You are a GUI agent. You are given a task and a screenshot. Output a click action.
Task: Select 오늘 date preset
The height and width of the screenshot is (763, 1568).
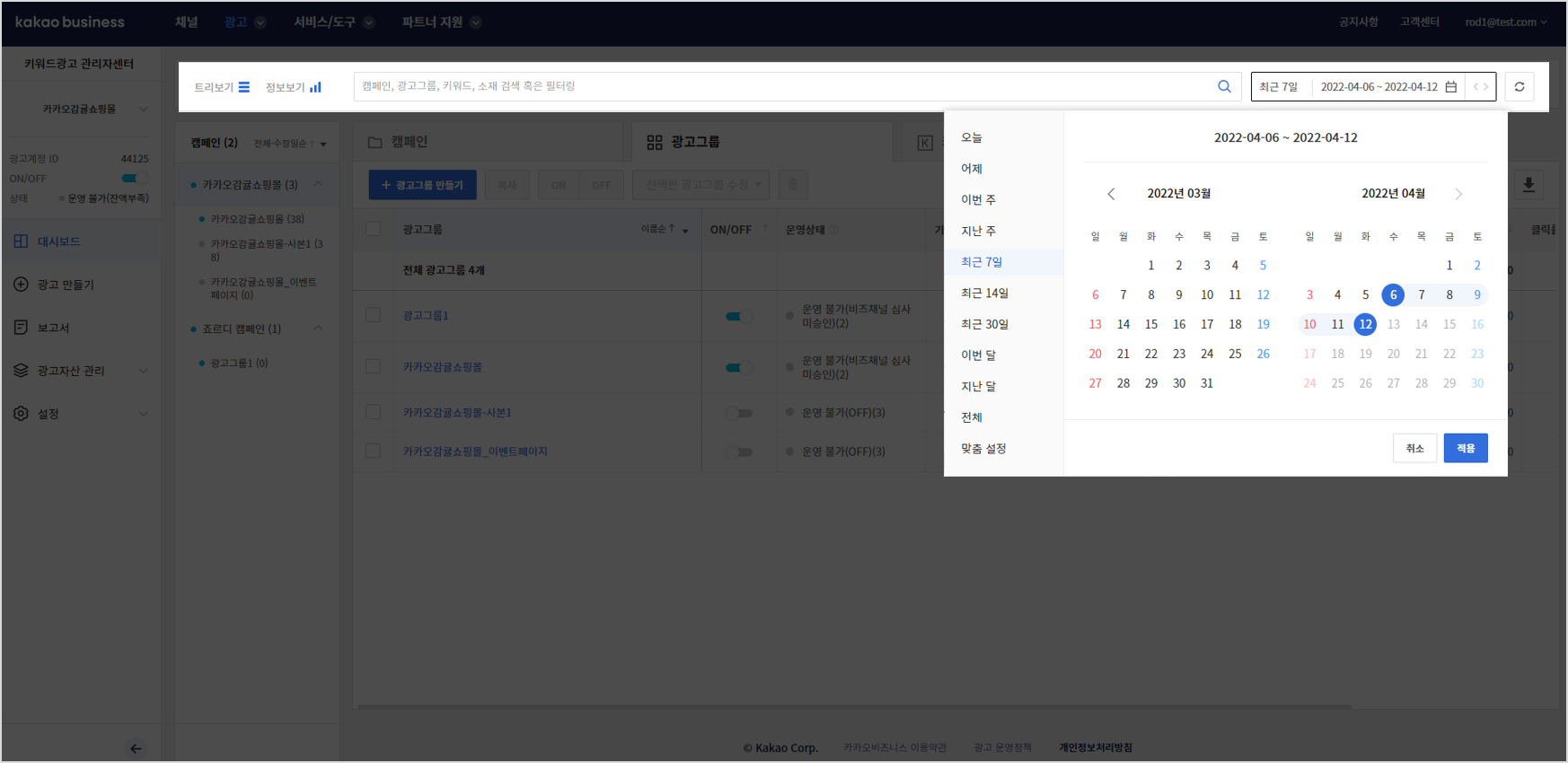pos(972,137)
